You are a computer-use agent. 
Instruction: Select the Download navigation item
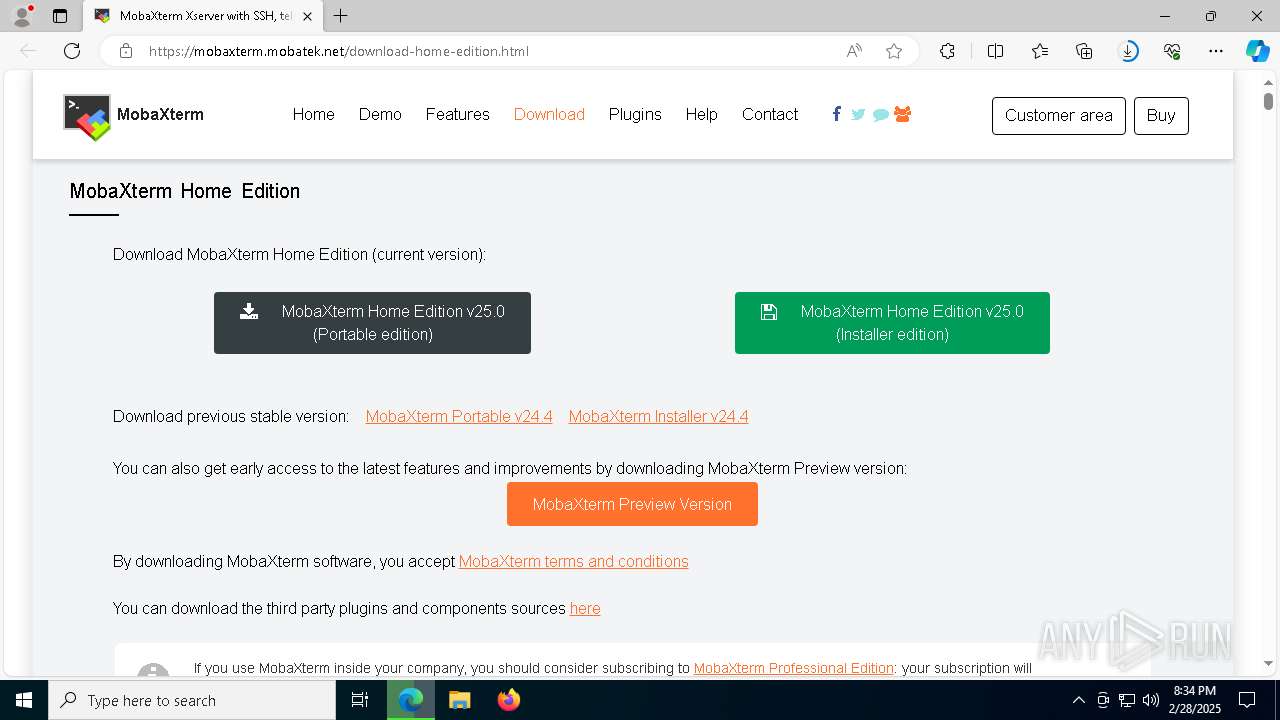549,115
